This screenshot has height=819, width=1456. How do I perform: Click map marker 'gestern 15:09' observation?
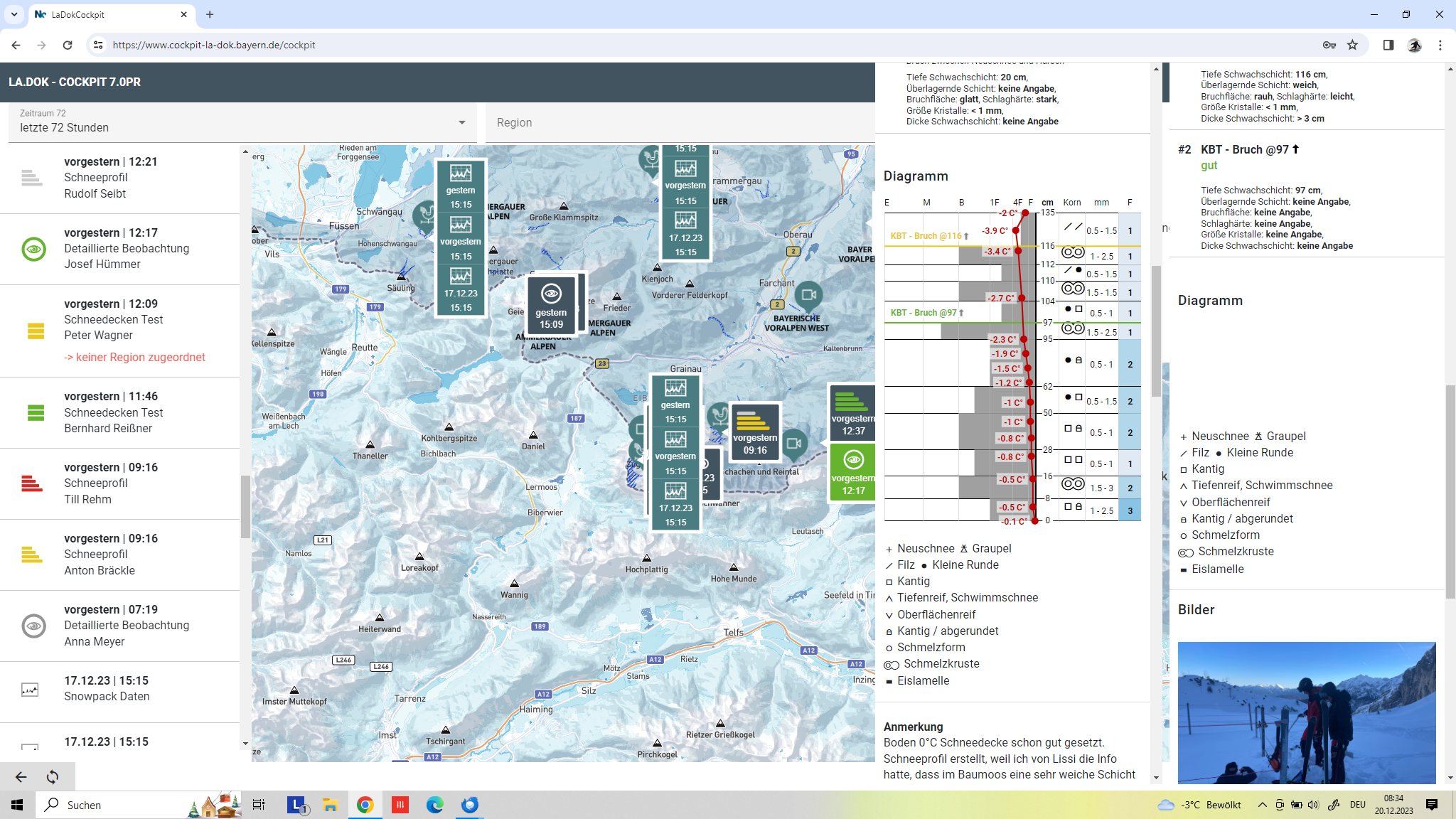(x=551, y=305)
